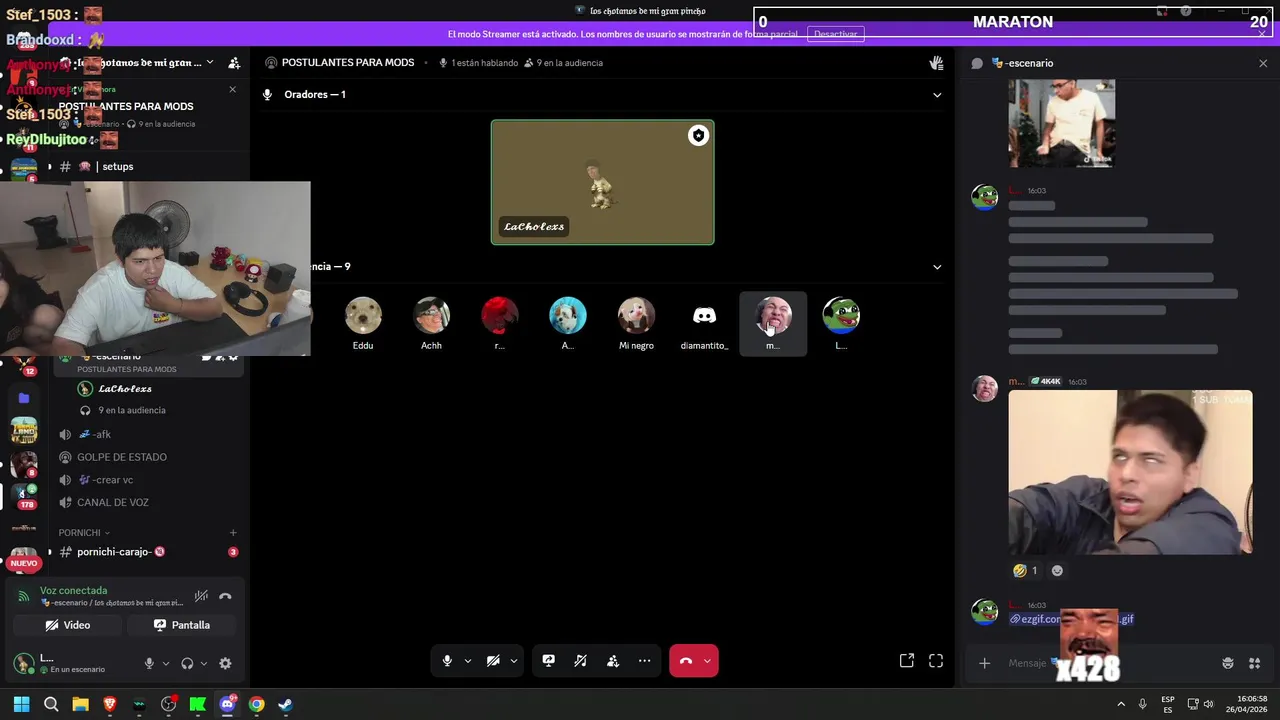This screenshot has width=1280, height=720.
Task: Turn on camera in stage controls
Action: pyautogui.click(x=493, y=661)
